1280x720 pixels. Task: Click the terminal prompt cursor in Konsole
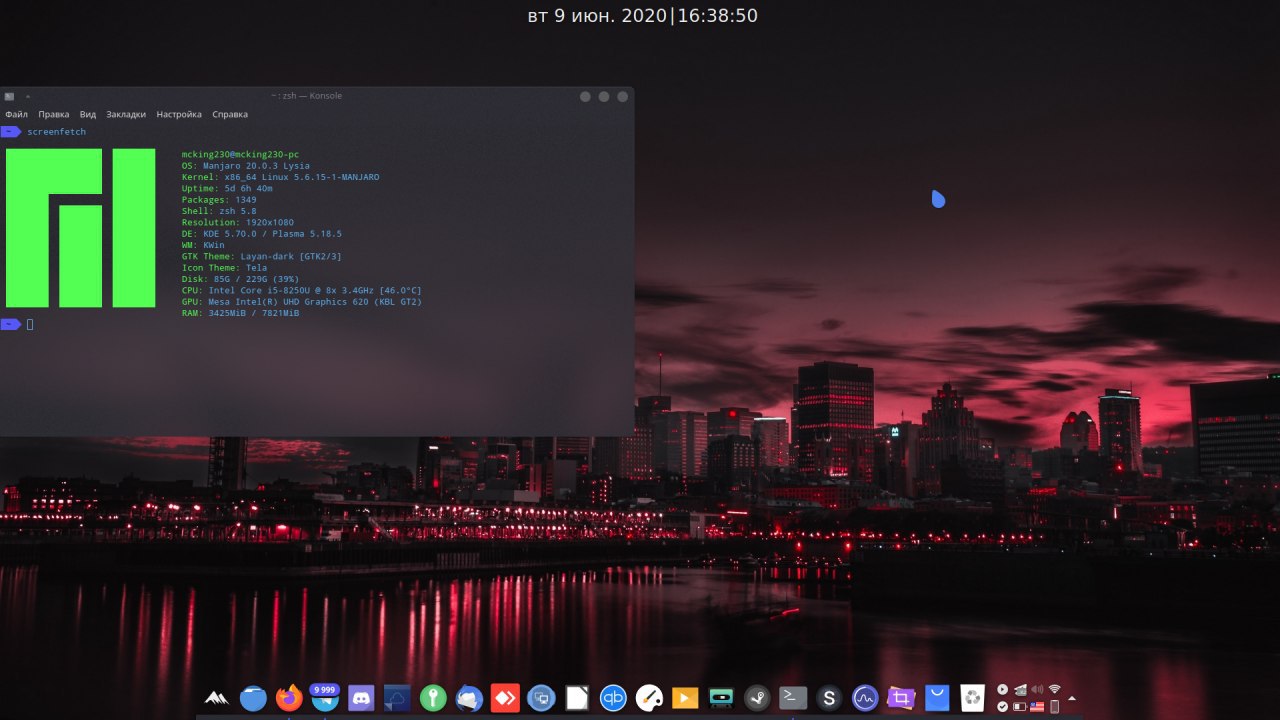[x=30, y=324]
